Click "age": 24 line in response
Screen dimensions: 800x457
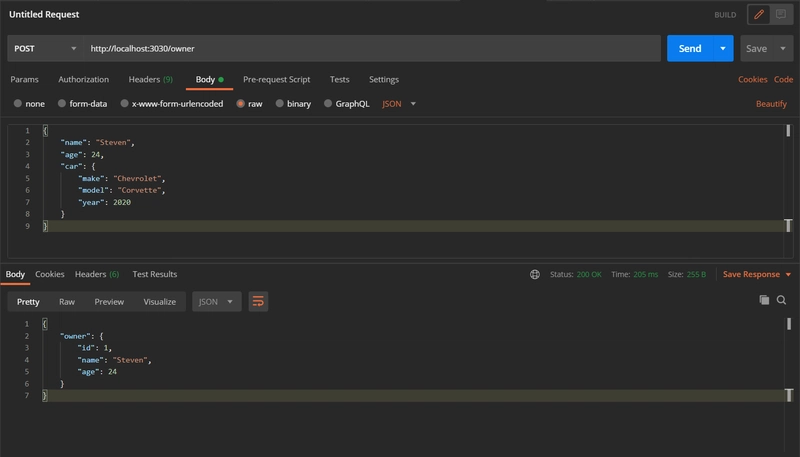coord(97,372)
